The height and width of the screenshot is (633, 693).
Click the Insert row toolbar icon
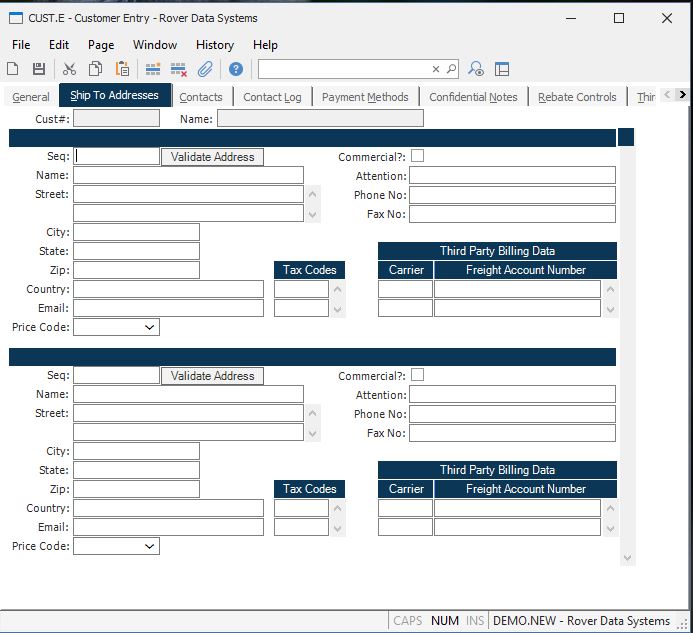pos(153,69)
